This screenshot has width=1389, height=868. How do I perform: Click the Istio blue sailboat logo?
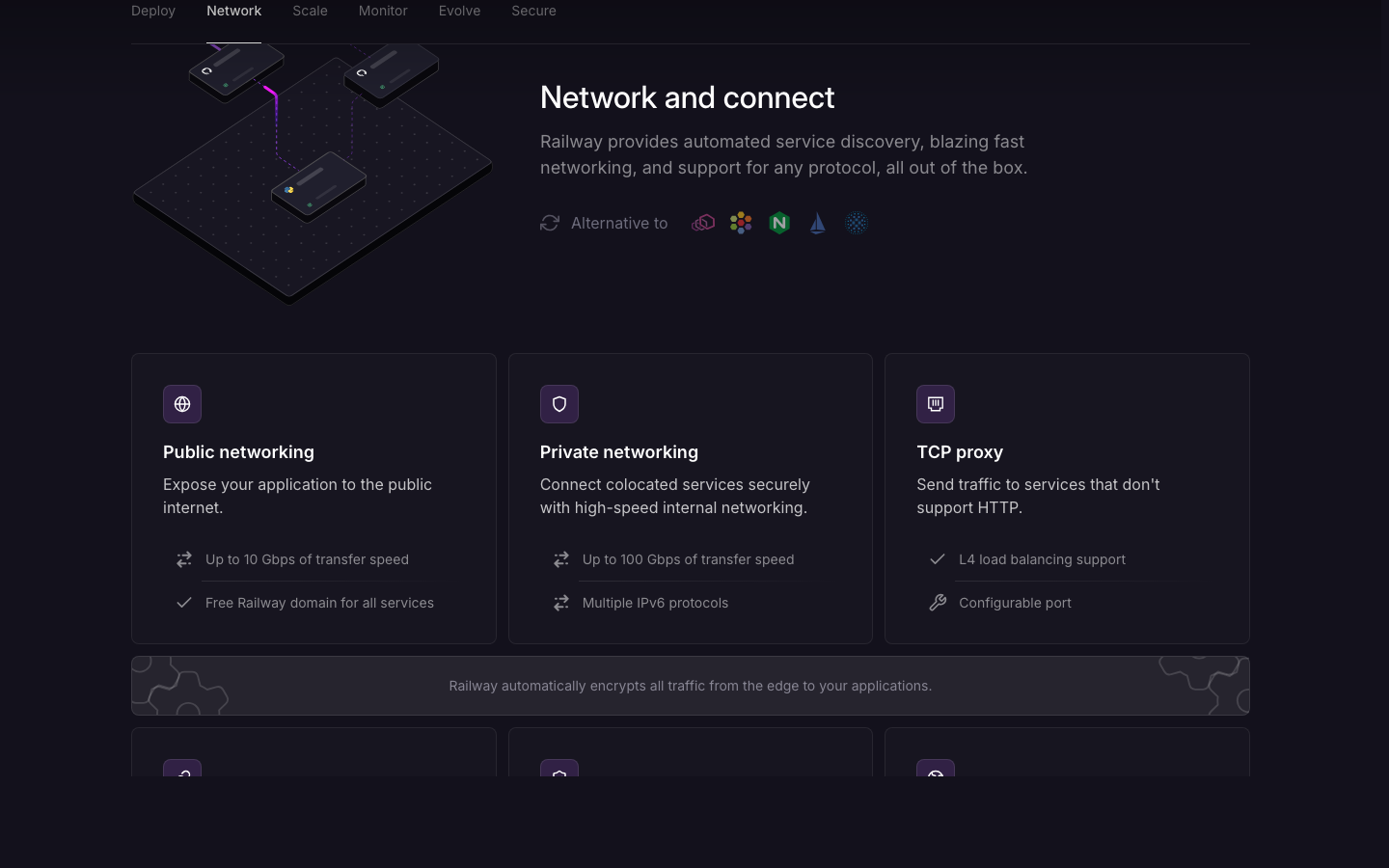[x=818, y=223]
